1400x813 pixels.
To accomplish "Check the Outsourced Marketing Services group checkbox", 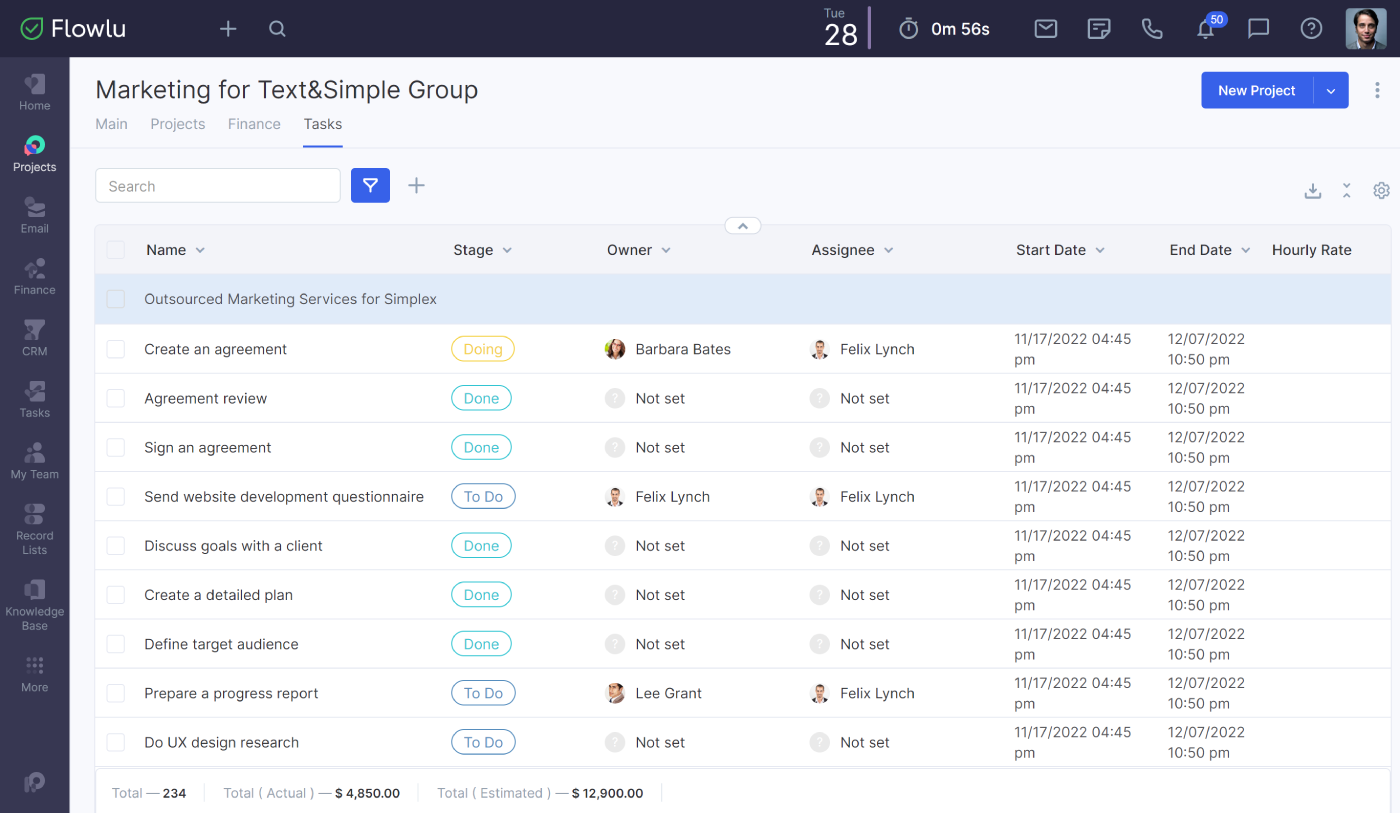I will pyautogui.click(x=116, y=299).
